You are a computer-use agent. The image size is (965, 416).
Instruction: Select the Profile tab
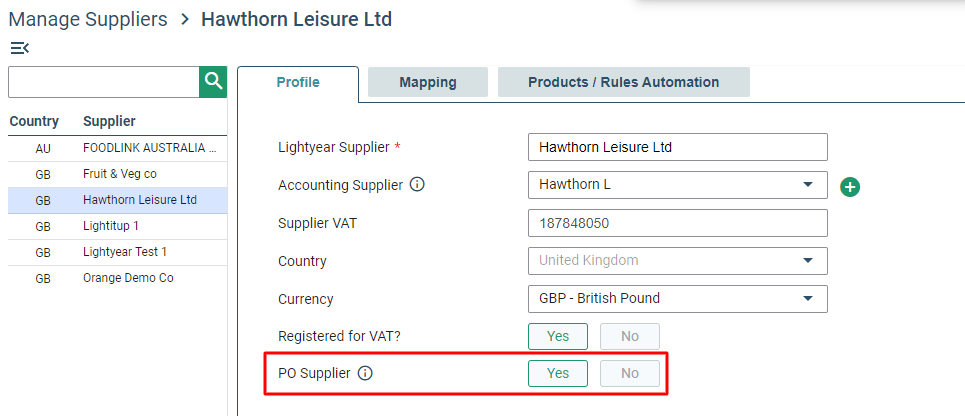(298, 82)
